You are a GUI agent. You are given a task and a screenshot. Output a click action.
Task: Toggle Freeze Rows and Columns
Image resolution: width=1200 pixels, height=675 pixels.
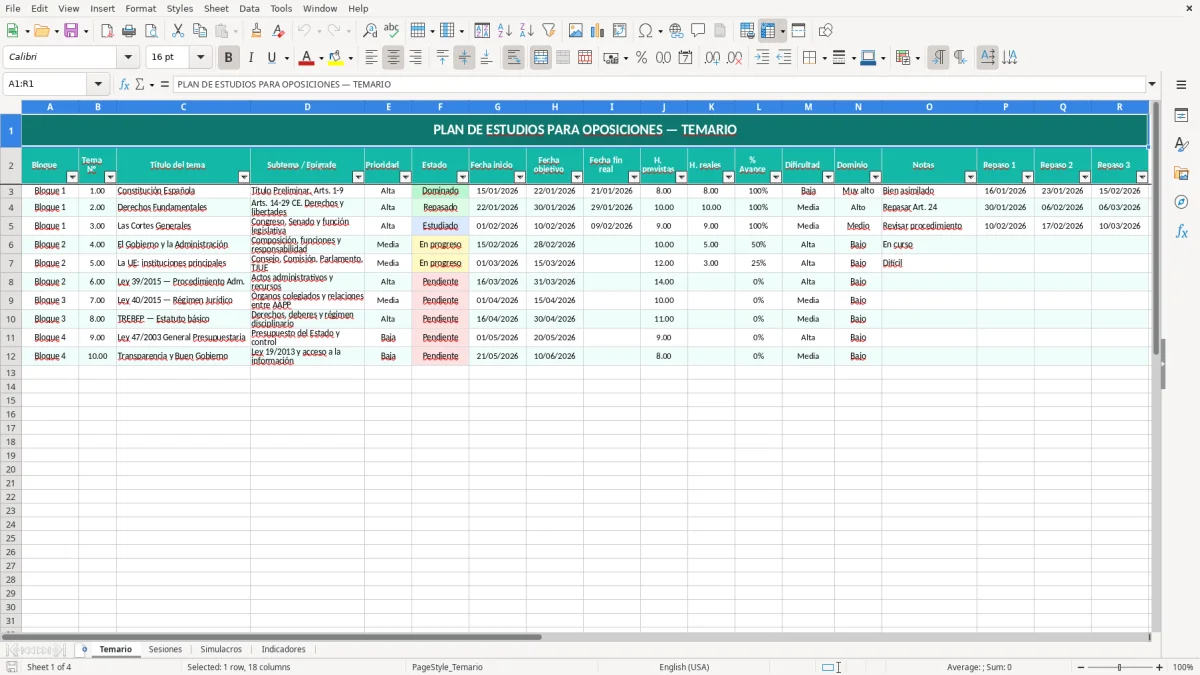[768, 31]
